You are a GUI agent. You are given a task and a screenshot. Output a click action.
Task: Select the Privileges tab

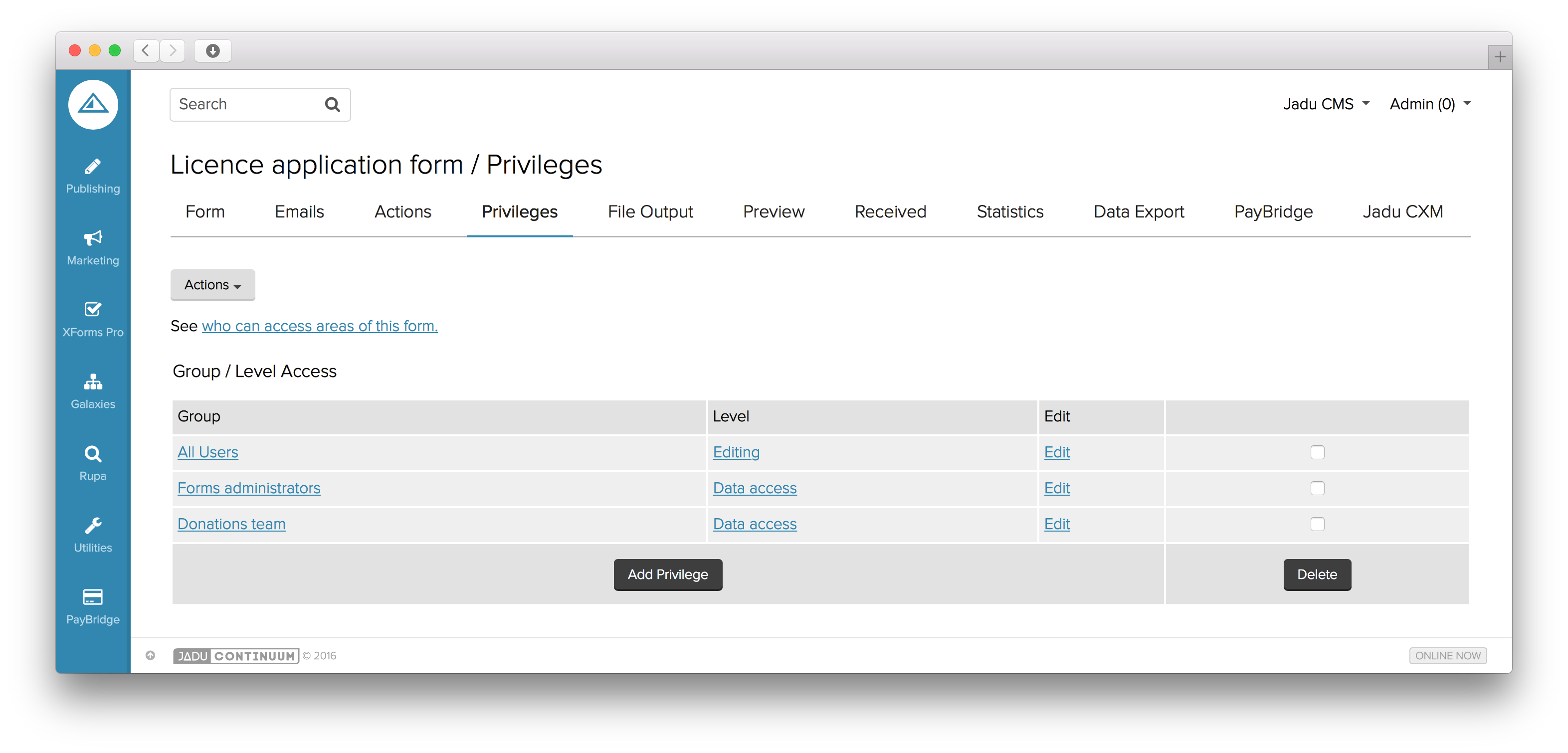519,212
